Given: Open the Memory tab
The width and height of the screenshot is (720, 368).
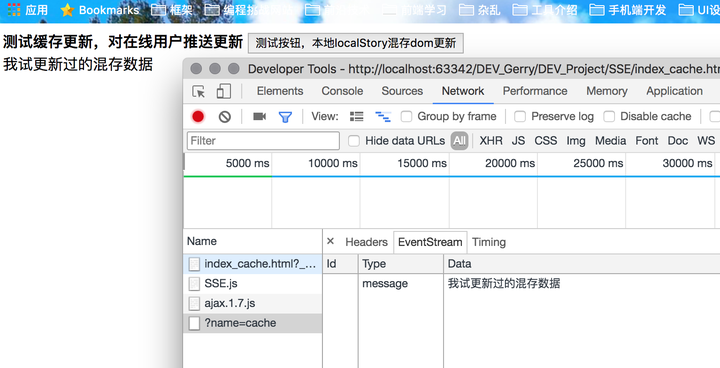Looking at the screenshot, I should [x=607, y=91].
